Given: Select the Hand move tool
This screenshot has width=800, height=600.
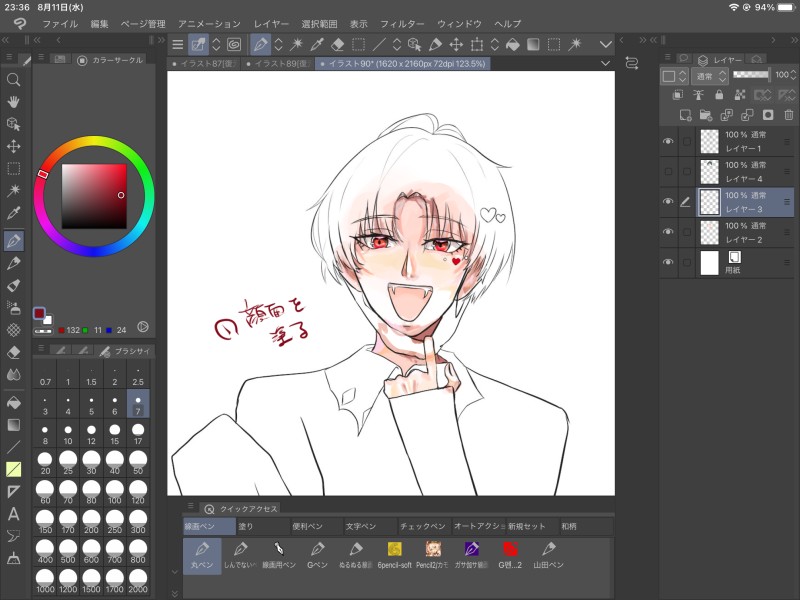Looking at the screenshot, I should pyautogui.click(x=14, y=102).
